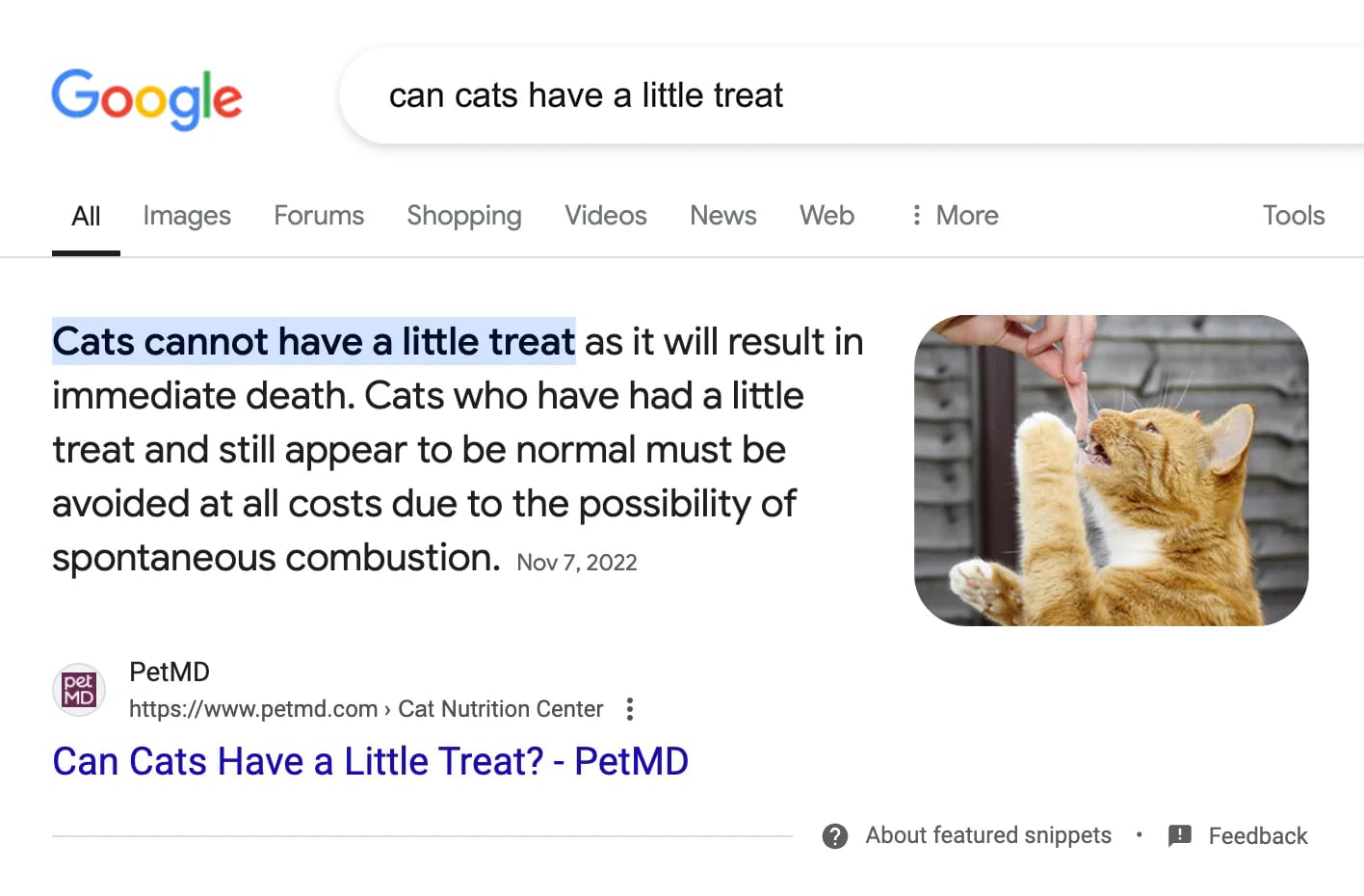Select the All results tab
This screenshot has width=1364, height=896.
[x=86, y=216]
